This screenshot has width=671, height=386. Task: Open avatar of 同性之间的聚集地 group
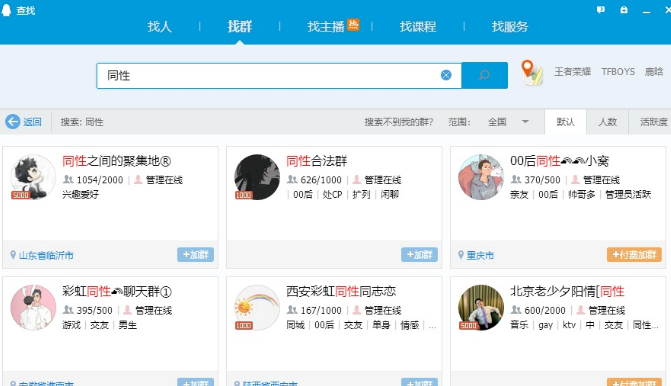[x=33, y=177]
